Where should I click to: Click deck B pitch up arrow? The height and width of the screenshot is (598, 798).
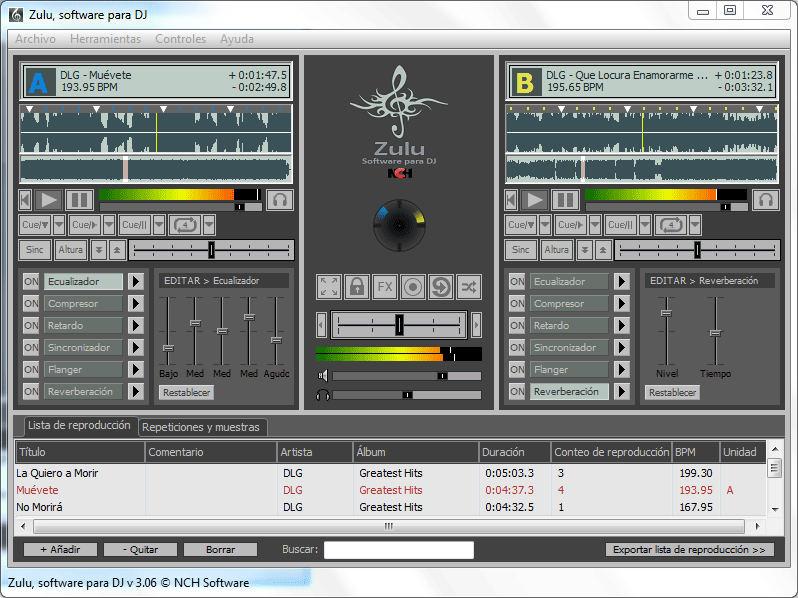click(603, 250)
